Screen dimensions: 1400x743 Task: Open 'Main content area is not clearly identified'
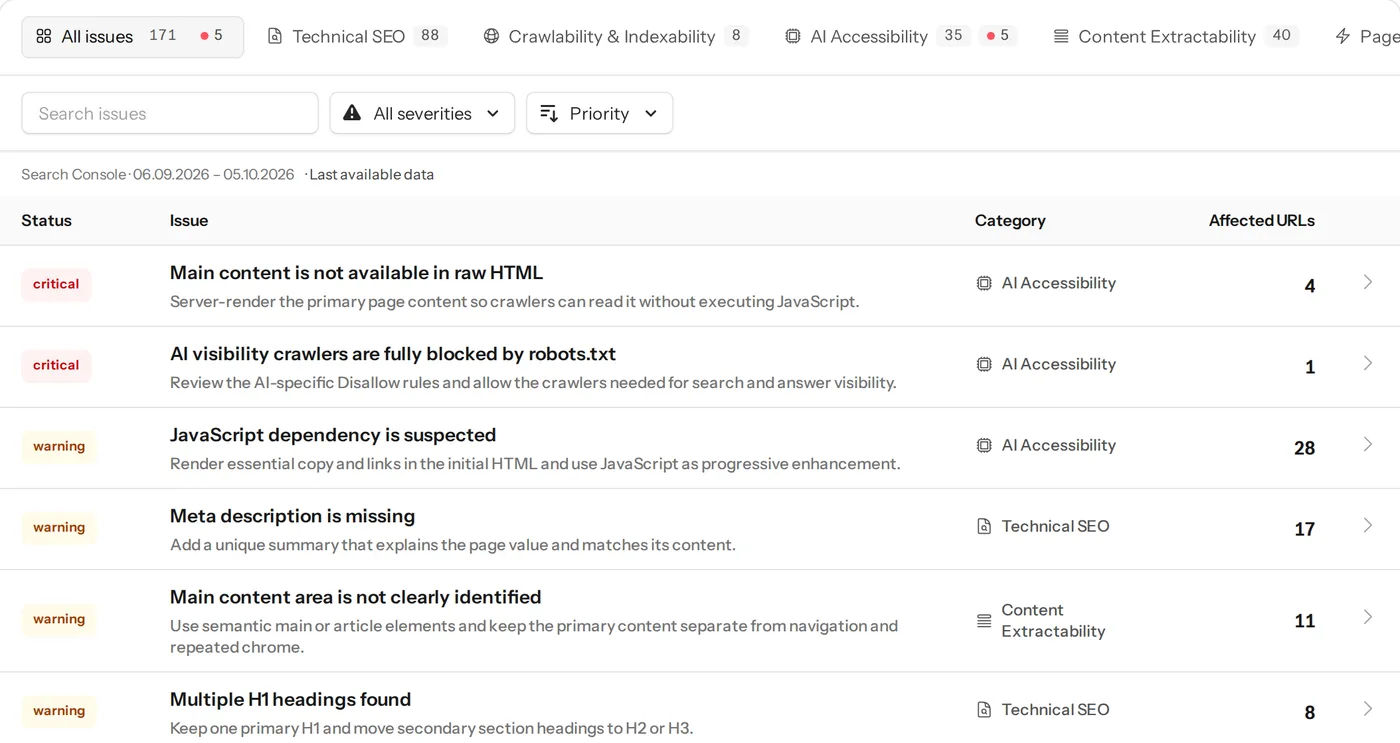355,597
